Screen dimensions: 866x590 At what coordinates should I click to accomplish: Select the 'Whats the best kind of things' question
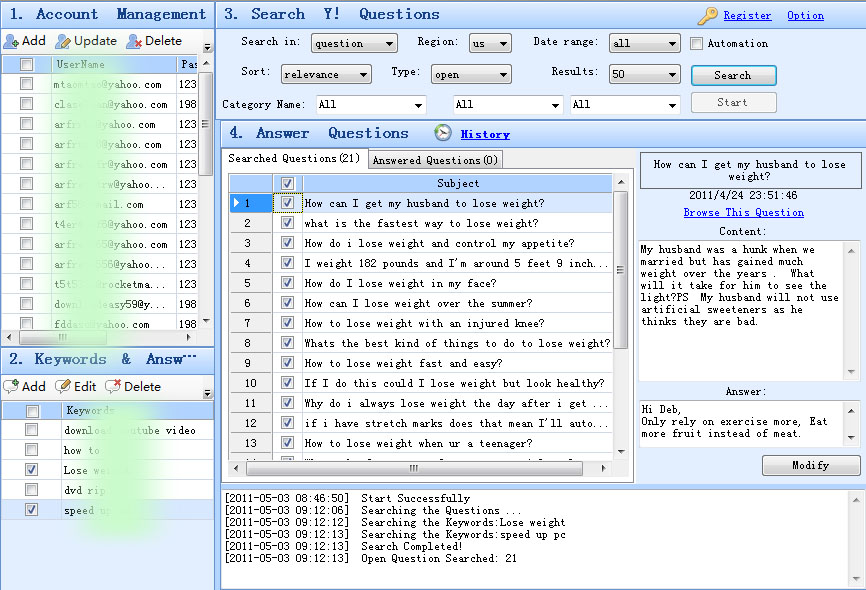(x=457, y=343)
